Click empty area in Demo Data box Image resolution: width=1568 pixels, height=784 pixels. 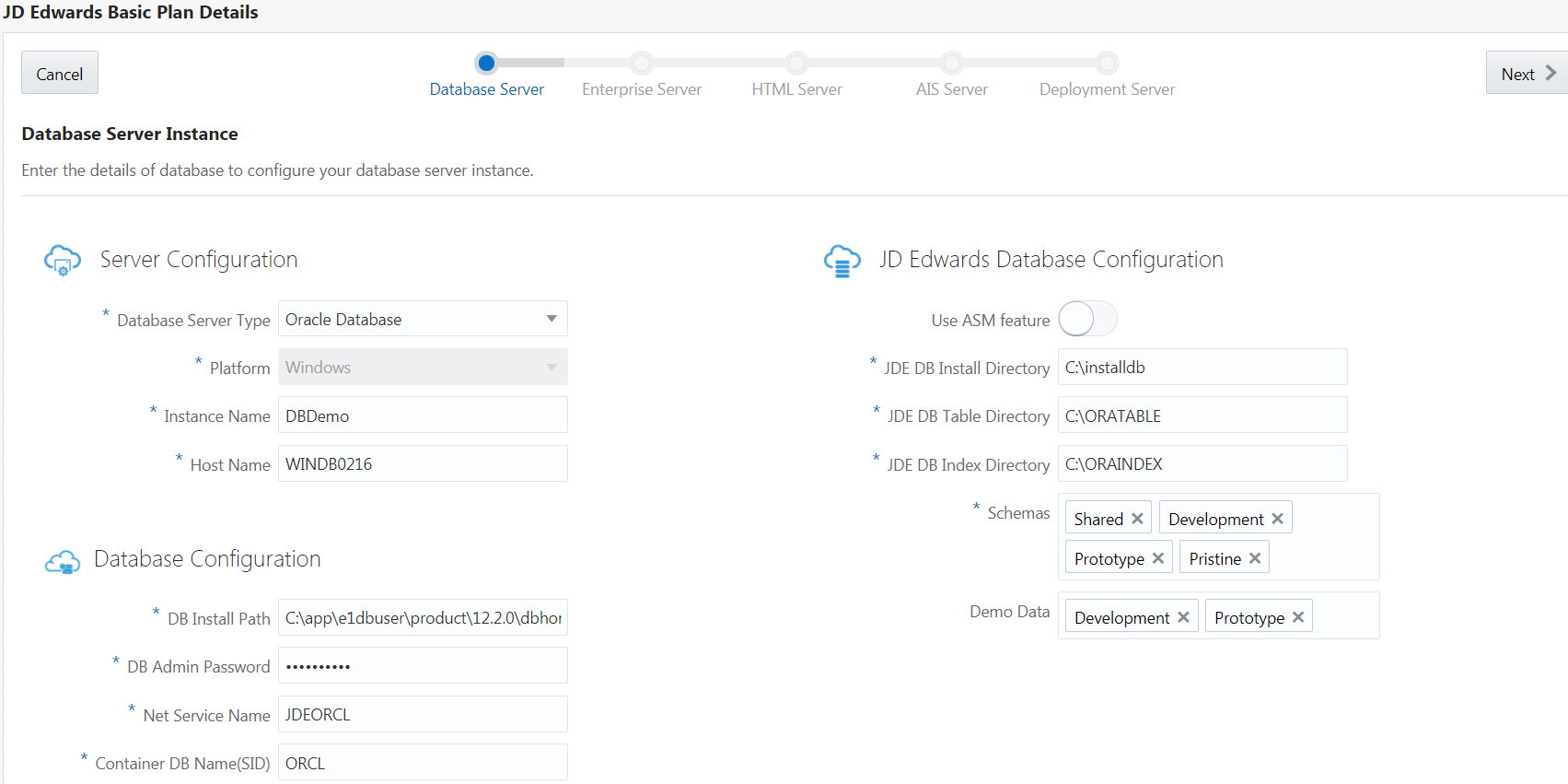(x=1344, y=616)
